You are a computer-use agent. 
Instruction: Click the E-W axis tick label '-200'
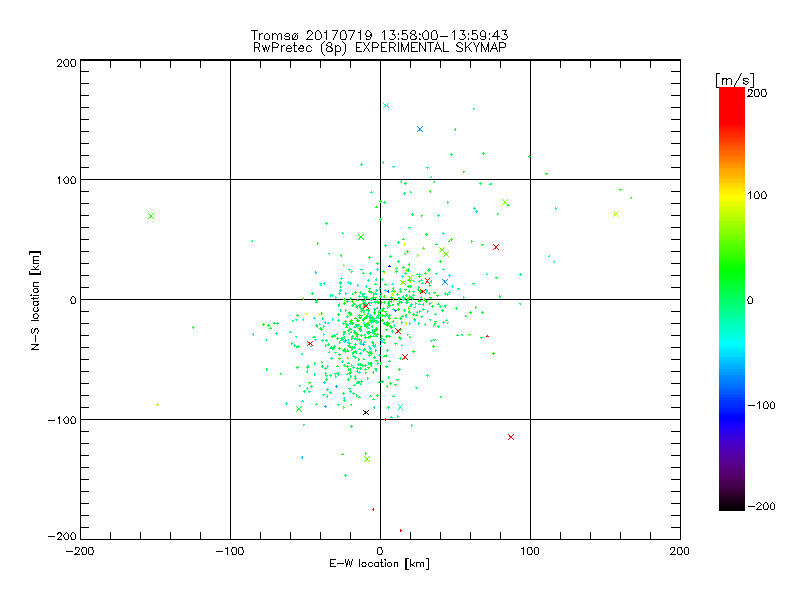click(x=80, y=551)
